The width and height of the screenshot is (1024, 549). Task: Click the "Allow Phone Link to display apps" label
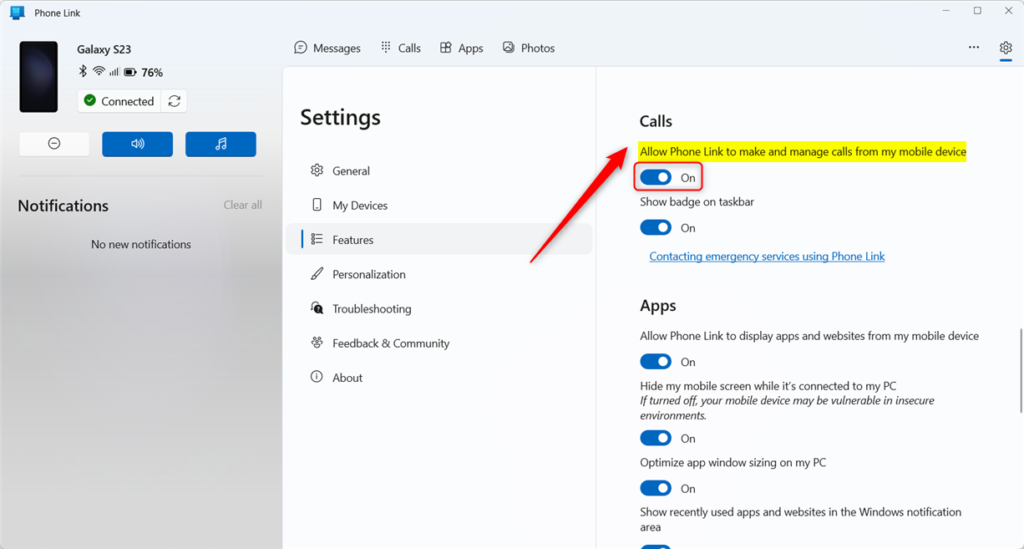[x=809, y=336]
